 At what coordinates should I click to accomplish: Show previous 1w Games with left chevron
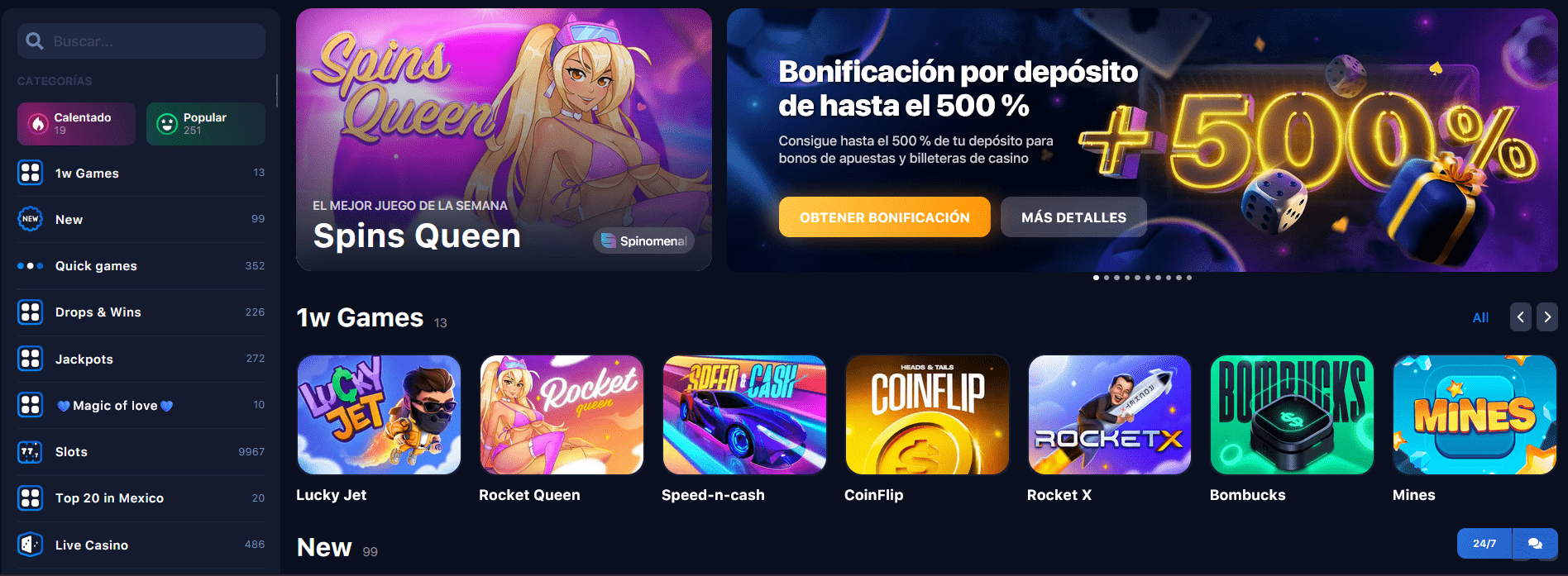(x=1520, y=317)
